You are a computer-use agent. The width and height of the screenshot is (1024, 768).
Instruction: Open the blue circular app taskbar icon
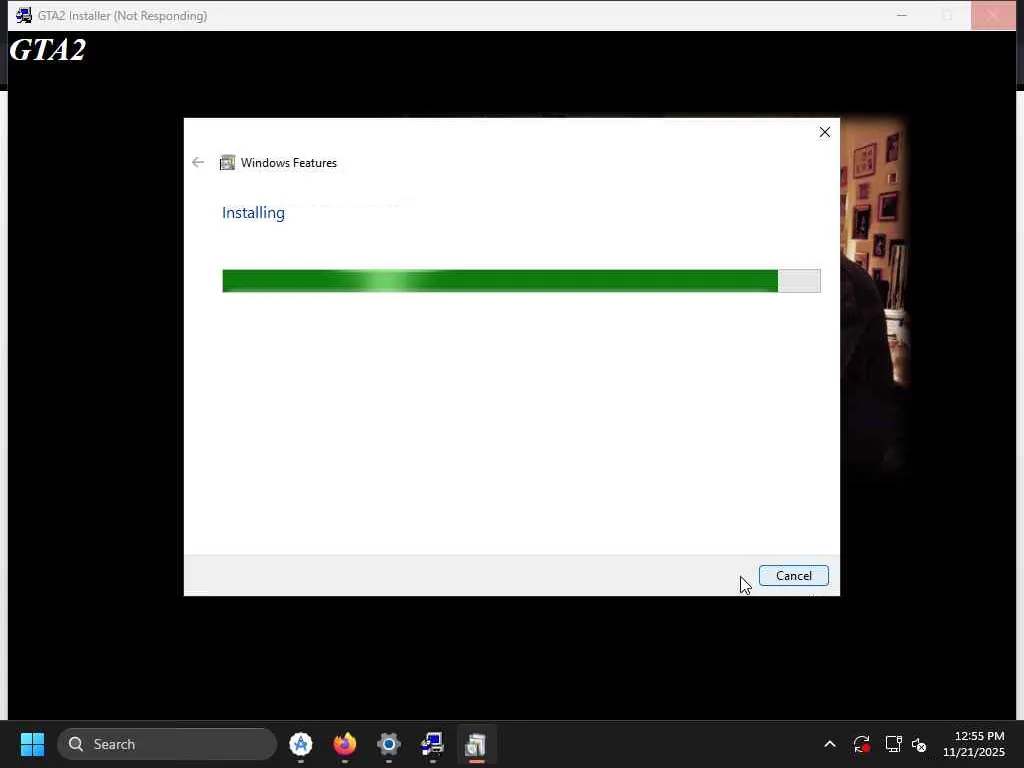300,744
